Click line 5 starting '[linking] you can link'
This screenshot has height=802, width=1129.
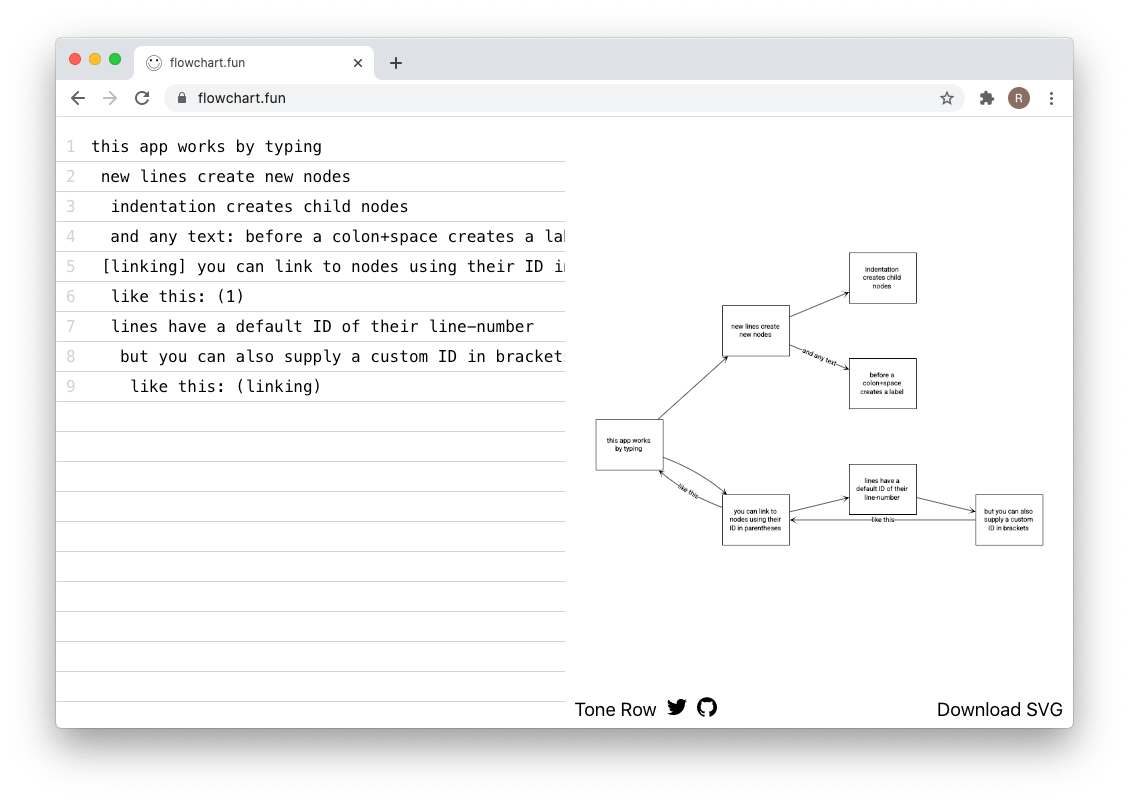pos(333,266)
